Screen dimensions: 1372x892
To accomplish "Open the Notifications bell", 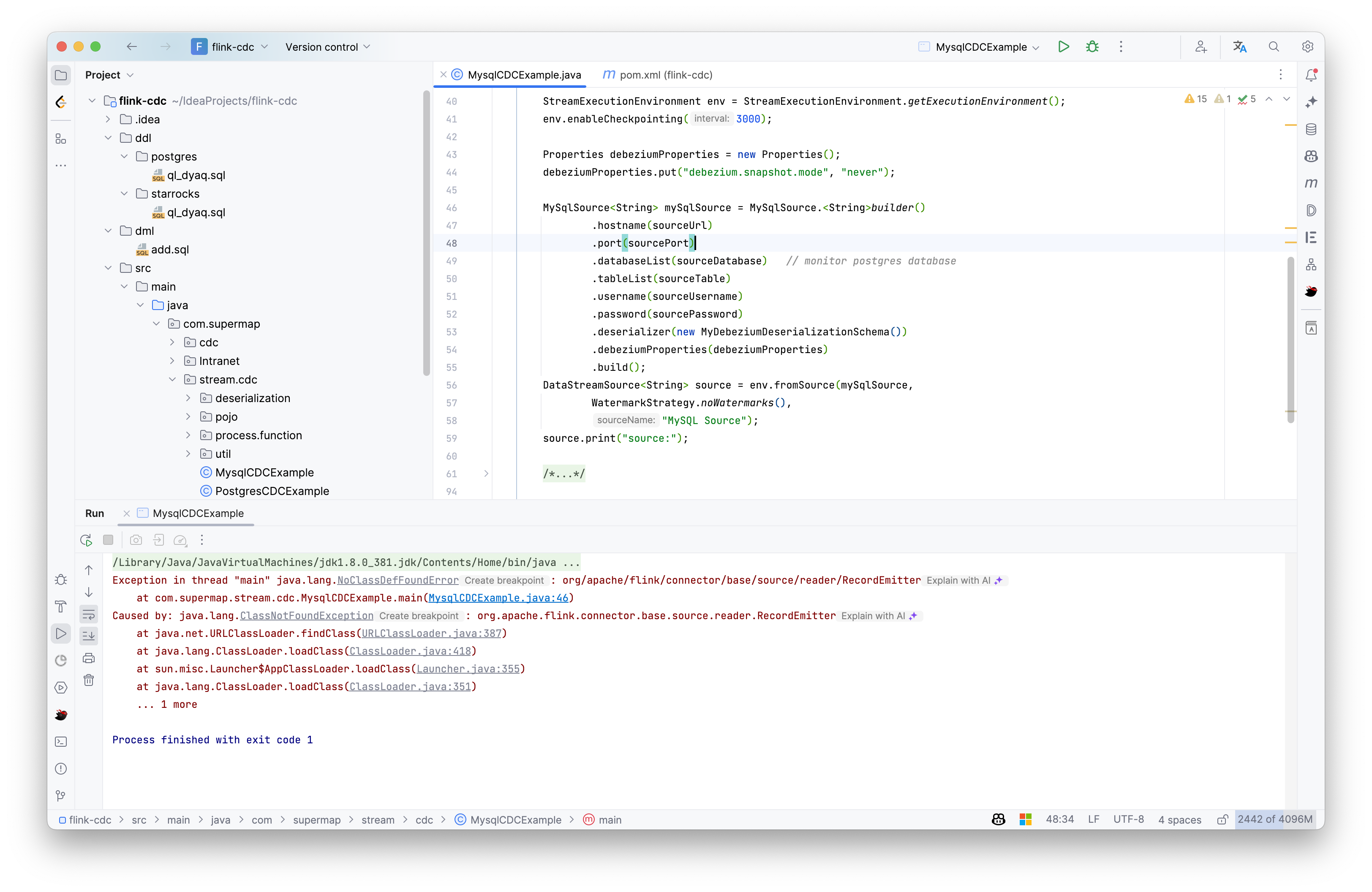I will click(x=1311, y=75).
